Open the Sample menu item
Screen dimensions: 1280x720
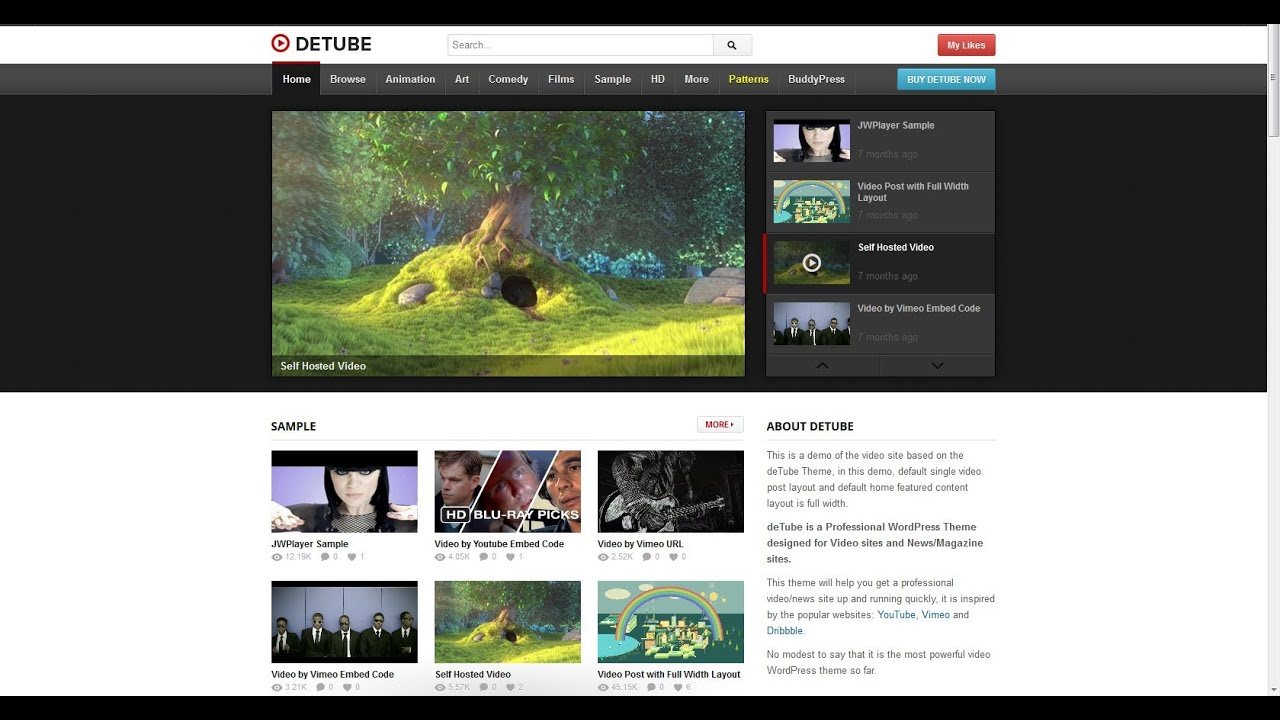[x=612, y=79]
